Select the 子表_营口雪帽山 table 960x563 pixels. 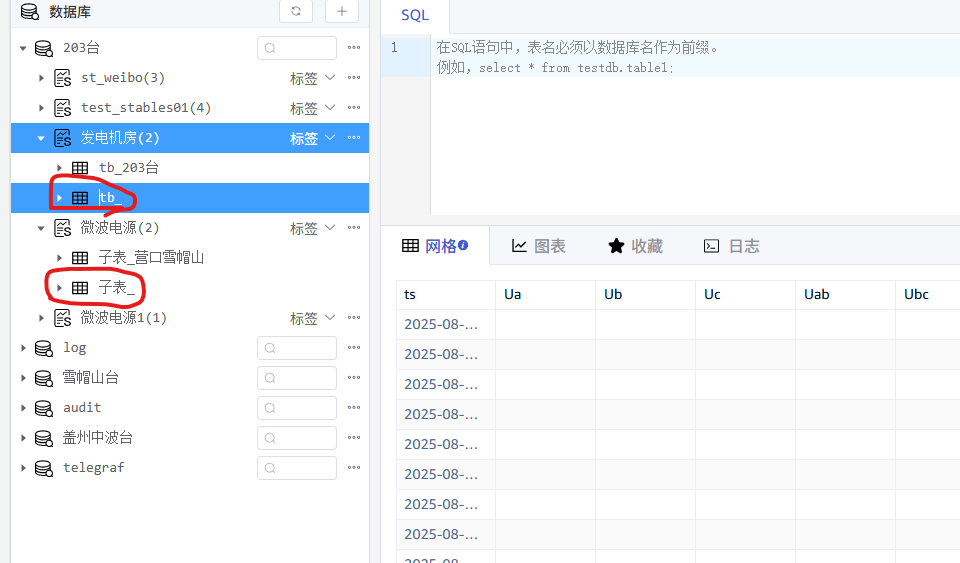pyautogui.click(x=151, y=258)
